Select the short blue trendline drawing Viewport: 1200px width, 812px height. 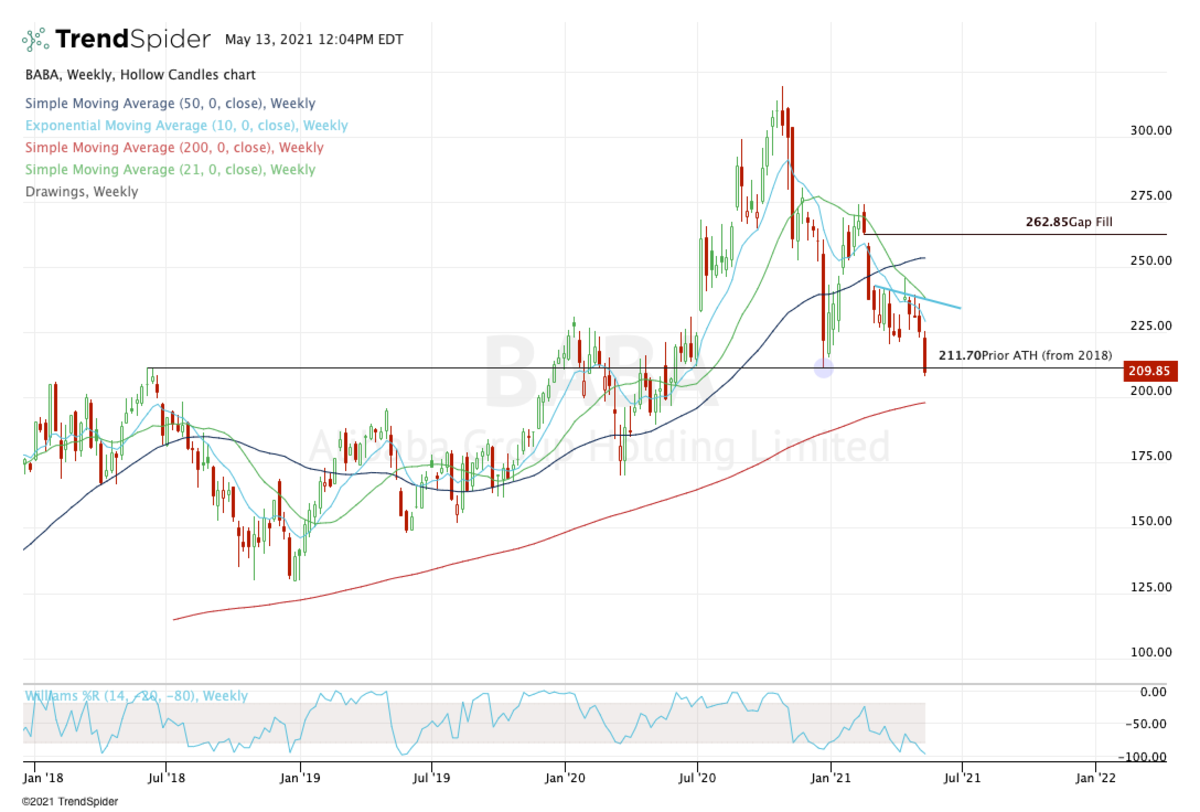click(x=918, y=297)
